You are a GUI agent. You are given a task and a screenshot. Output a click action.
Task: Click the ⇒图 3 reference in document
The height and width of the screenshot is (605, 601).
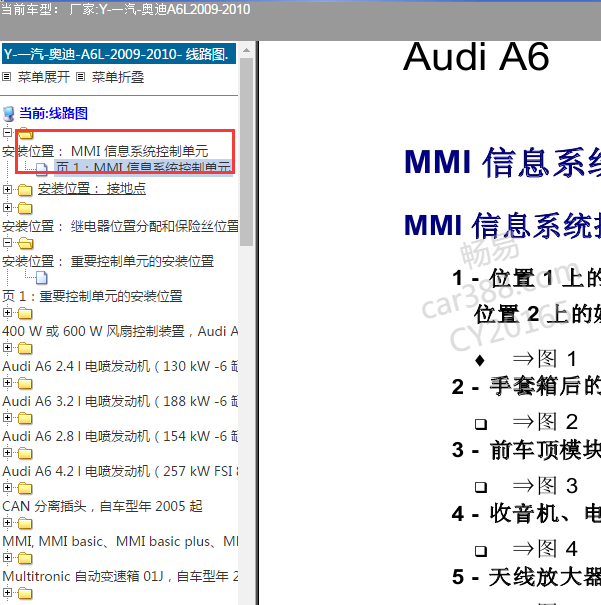(545, 486)
